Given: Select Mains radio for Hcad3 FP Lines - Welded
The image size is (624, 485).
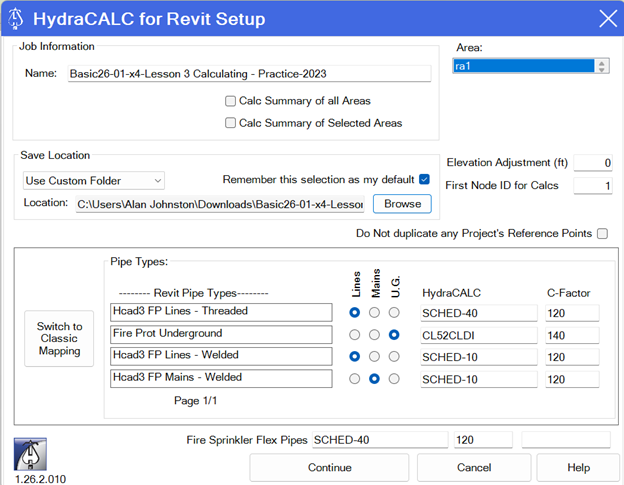Looking at the screenshot, I should (374, 356).
